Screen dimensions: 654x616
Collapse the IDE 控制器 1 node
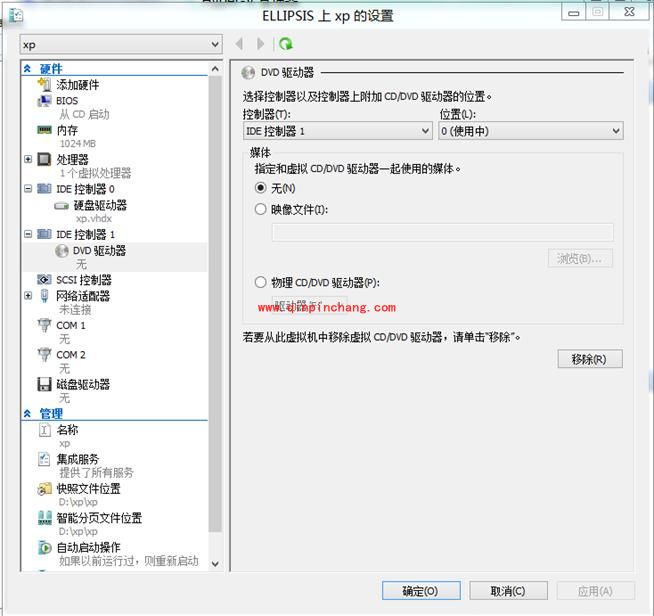pyautogui.click(x=28, y=234)
